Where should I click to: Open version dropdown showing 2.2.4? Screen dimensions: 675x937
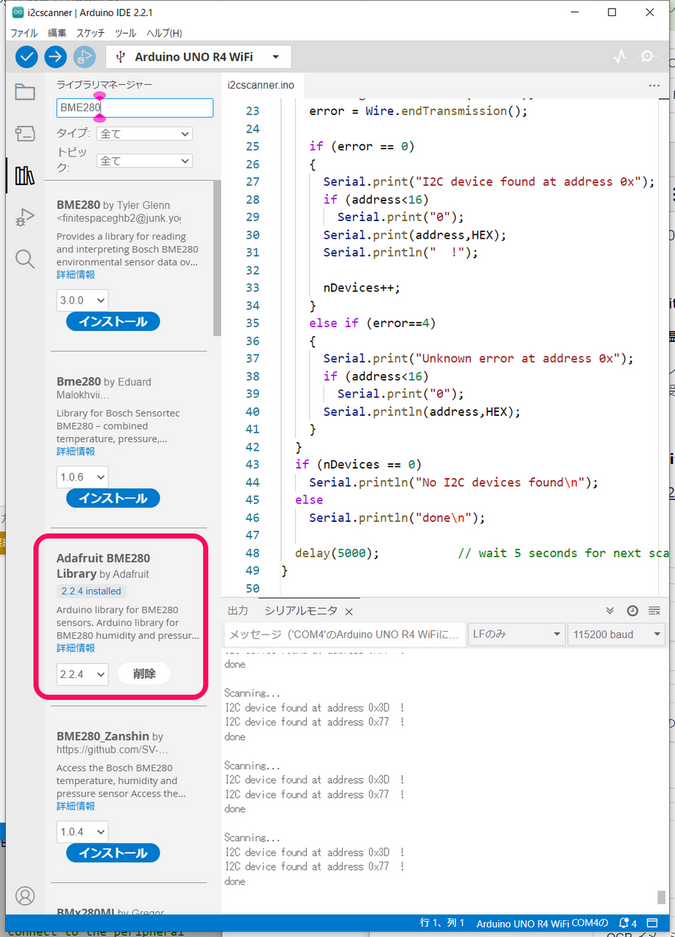pyautogui.click(x=82, y=674)
